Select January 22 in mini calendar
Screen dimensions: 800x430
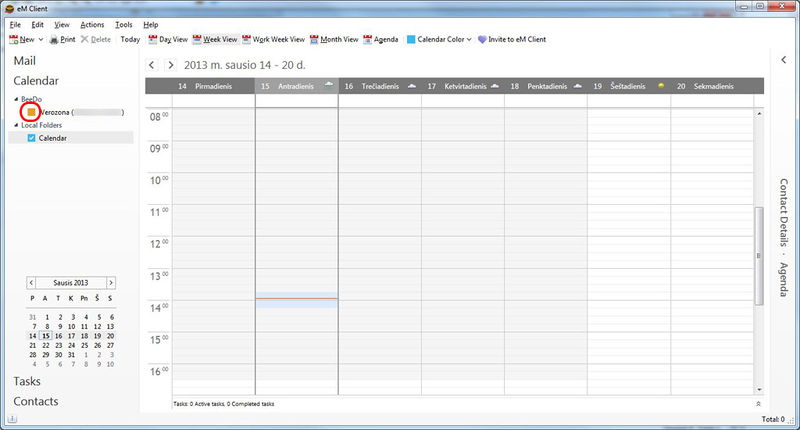pos(46,345)
